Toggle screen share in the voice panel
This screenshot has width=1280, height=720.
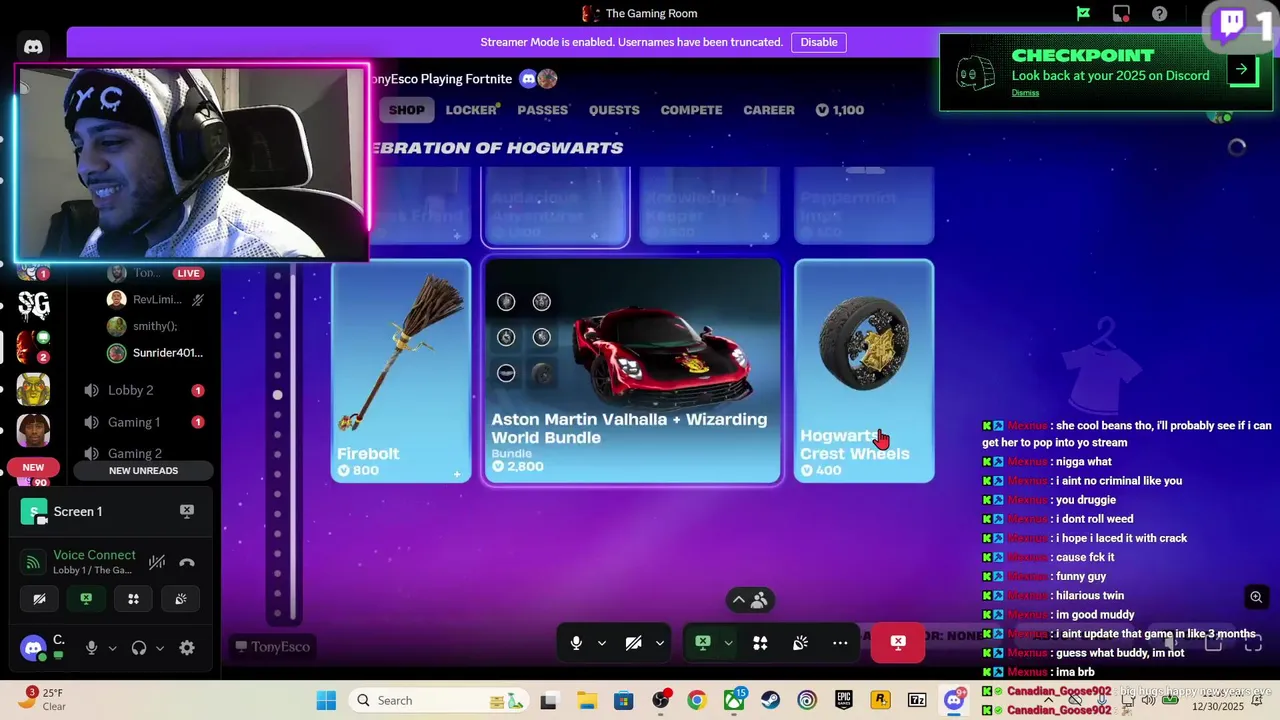[86, 599]
